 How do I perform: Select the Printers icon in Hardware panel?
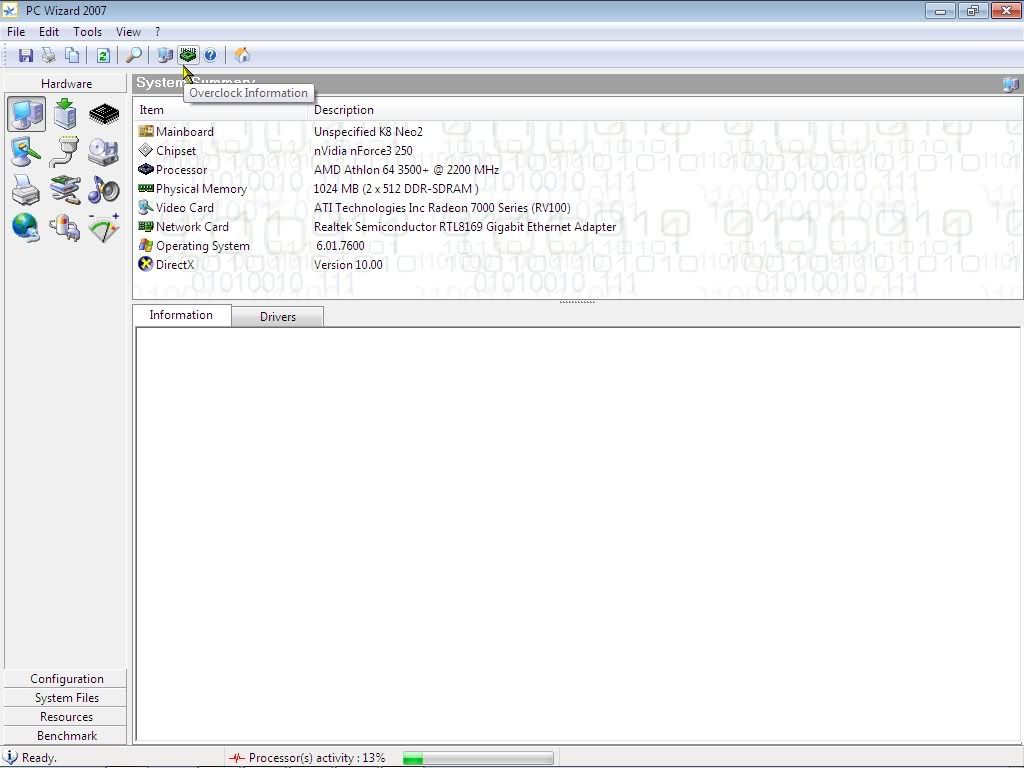click(x=26, y=190)
